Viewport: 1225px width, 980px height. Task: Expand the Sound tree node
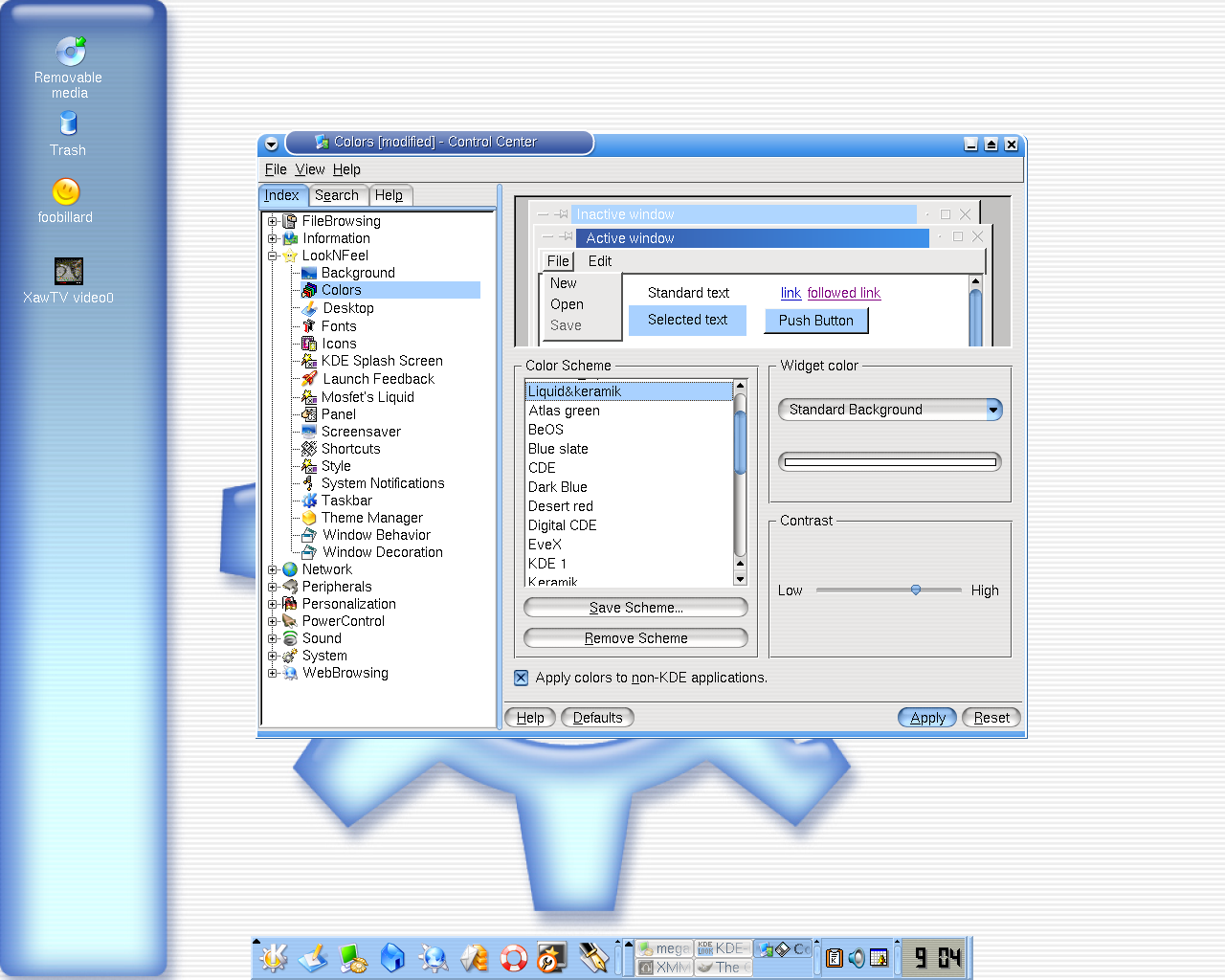[272, 638]
